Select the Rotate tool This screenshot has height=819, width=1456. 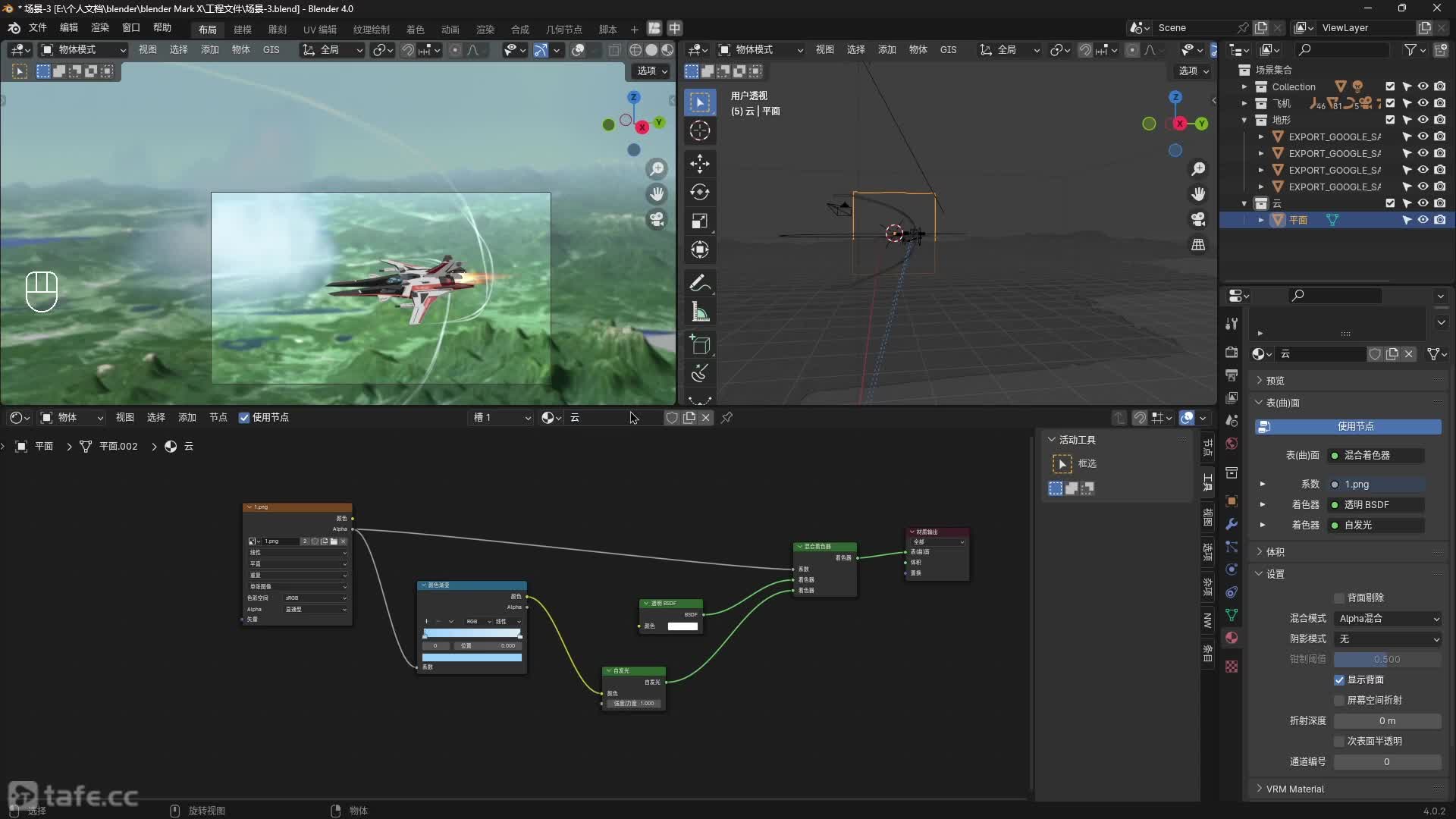tap(700, 192)
